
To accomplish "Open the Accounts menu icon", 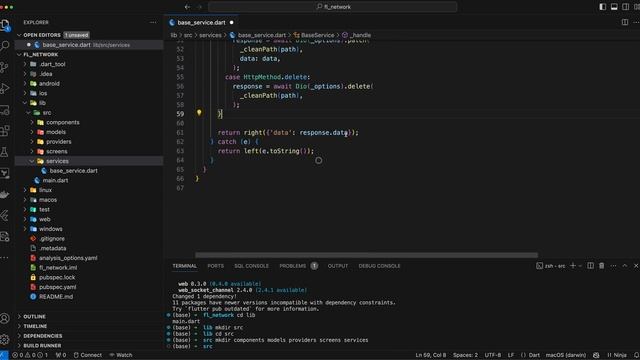I will pyautogui.click(x=5, y=318).
